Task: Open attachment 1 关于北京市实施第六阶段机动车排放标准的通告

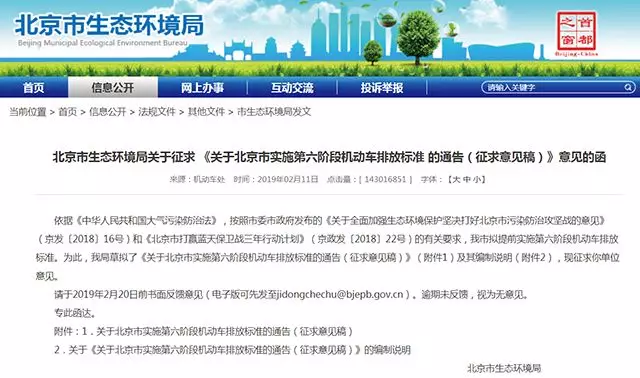Action: point(224,331)
